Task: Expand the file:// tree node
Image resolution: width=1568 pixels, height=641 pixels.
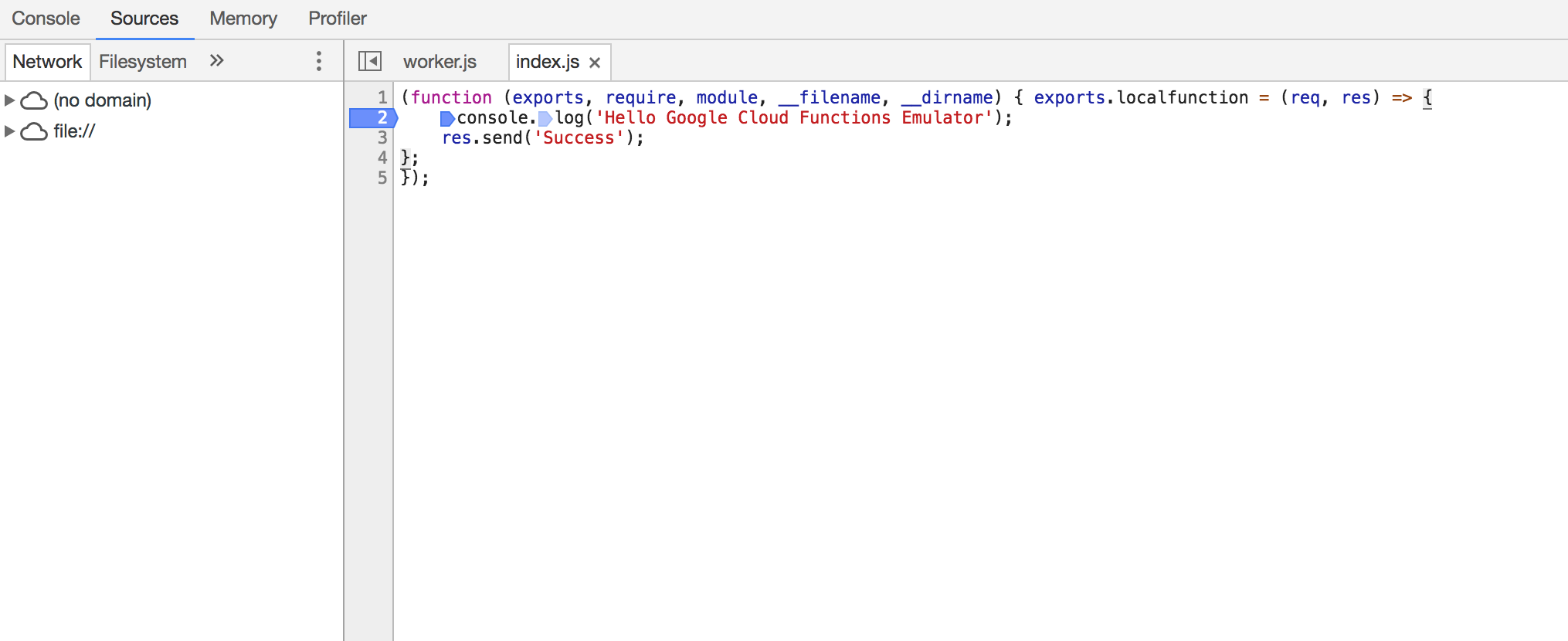Action: click(x=9, y=131)
